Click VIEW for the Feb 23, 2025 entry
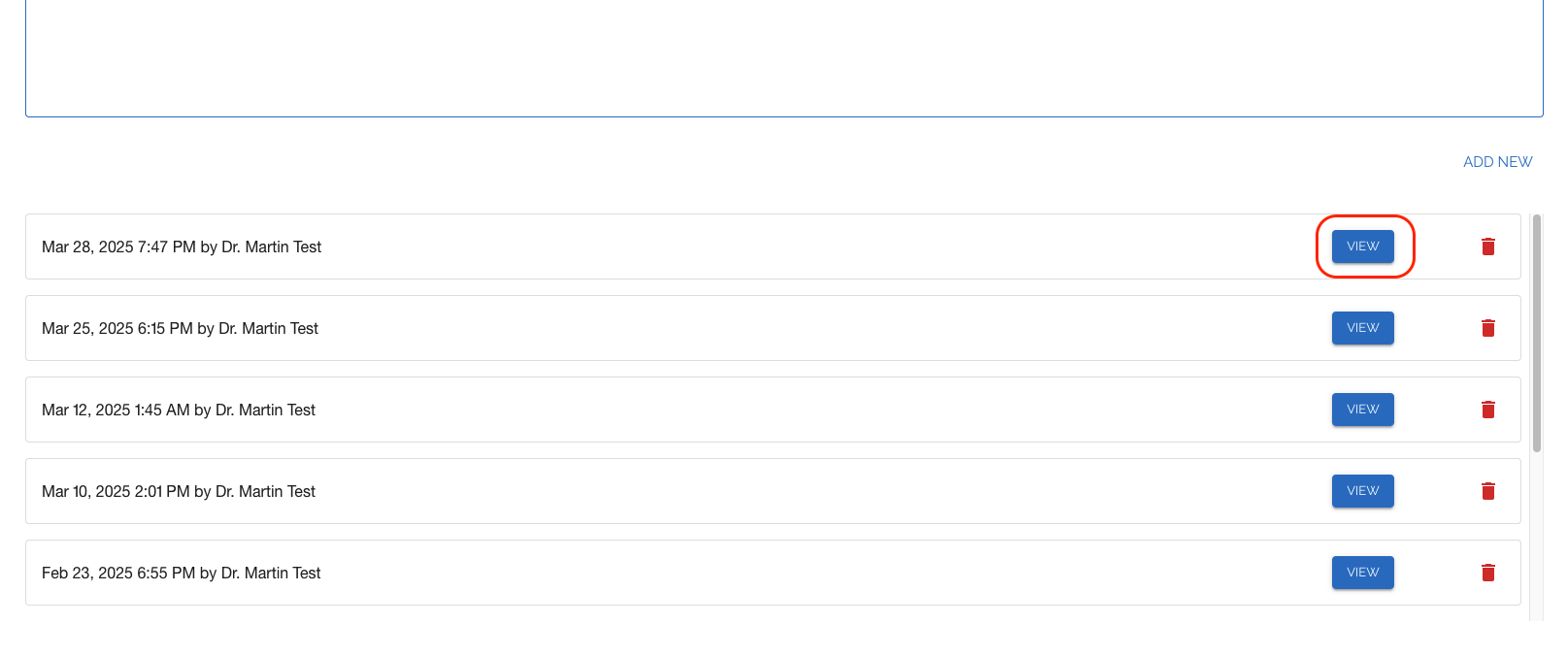 pos(1362,573)
